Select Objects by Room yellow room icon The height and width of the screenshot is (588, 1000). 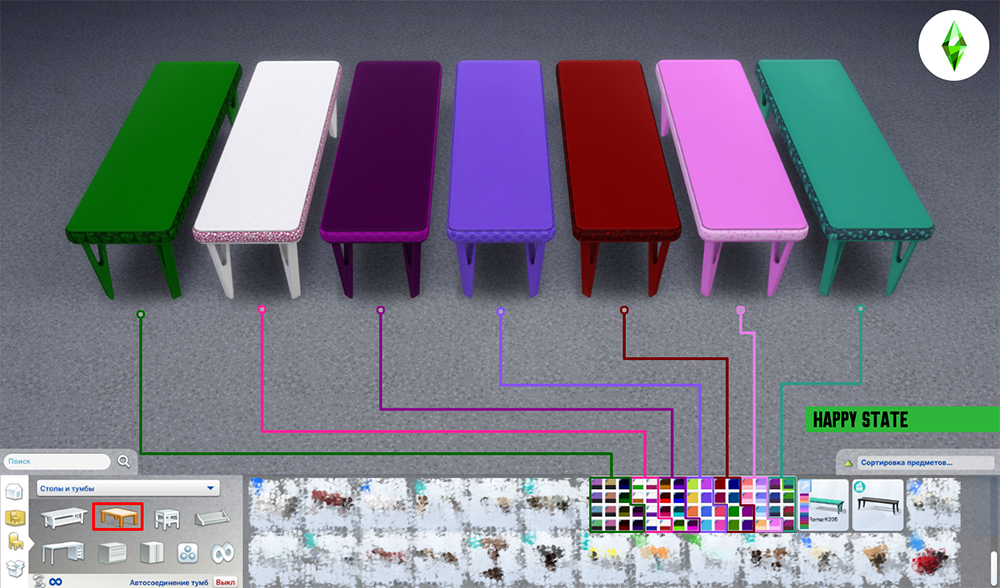15,517
